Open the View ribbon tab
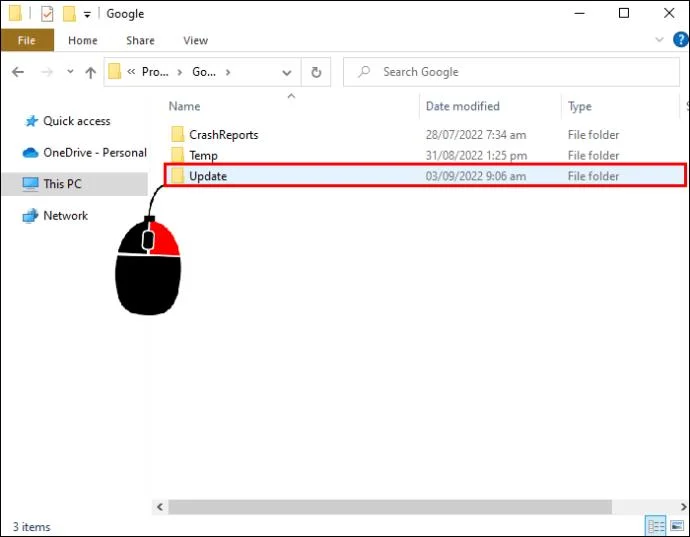 pyautogui.click(x=195, y=40)
